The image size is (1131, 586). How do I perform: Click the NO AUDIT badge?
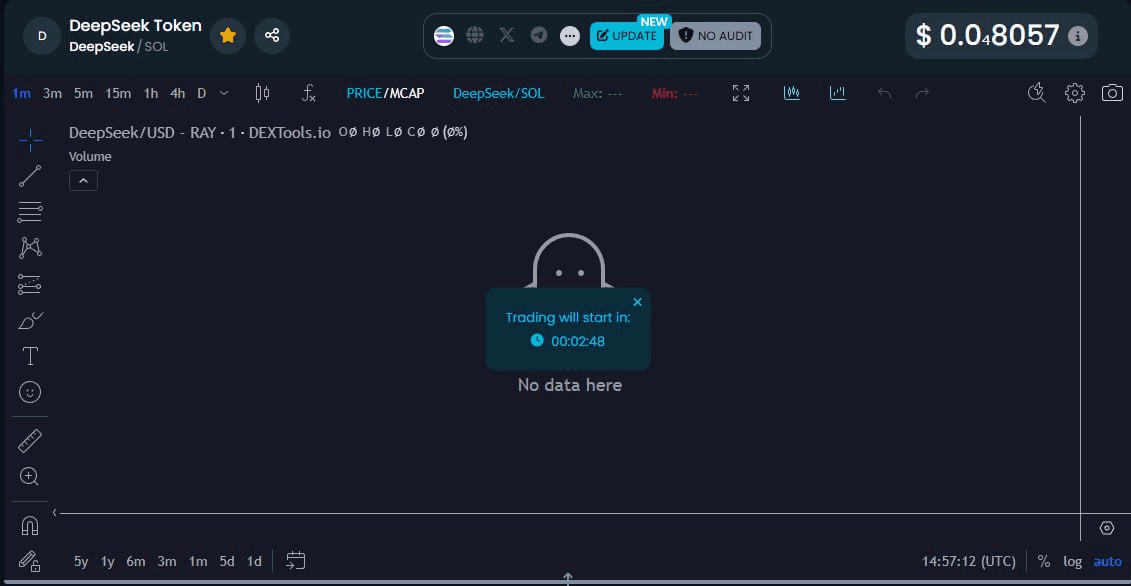tap(716, 35)
